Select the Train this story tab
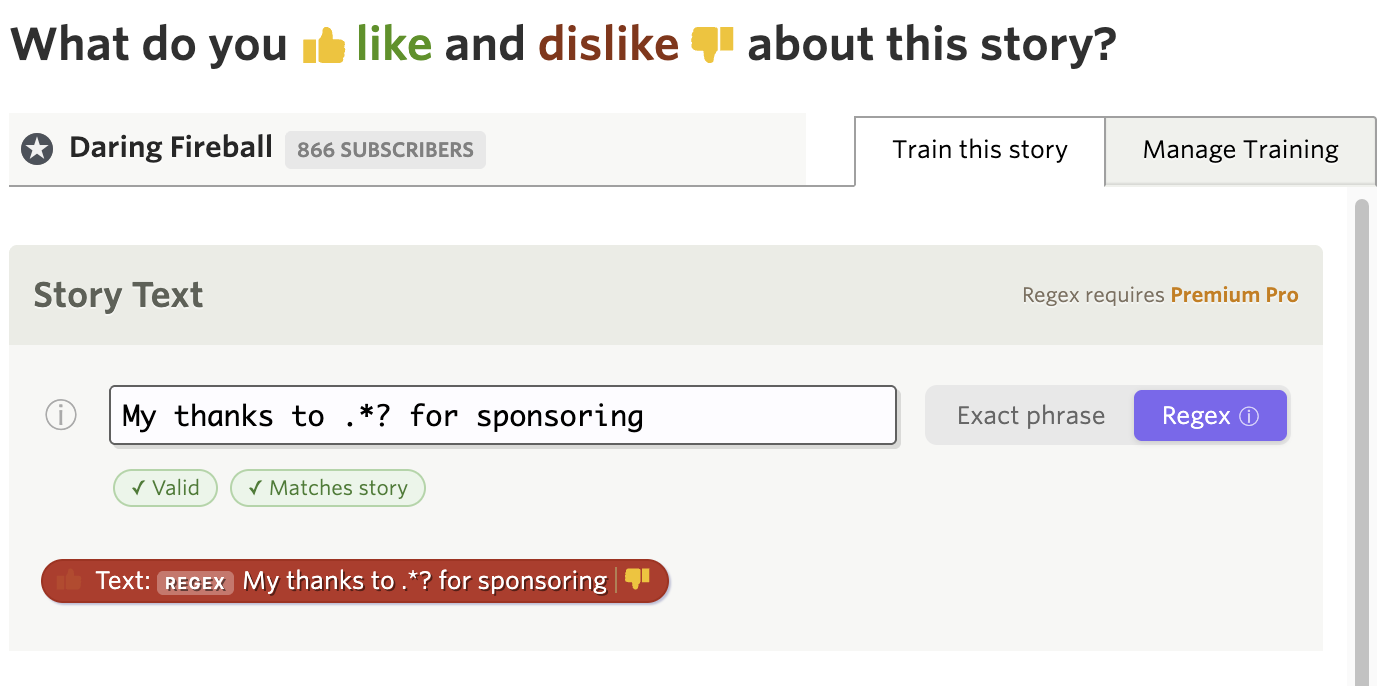 pos(979,149)
